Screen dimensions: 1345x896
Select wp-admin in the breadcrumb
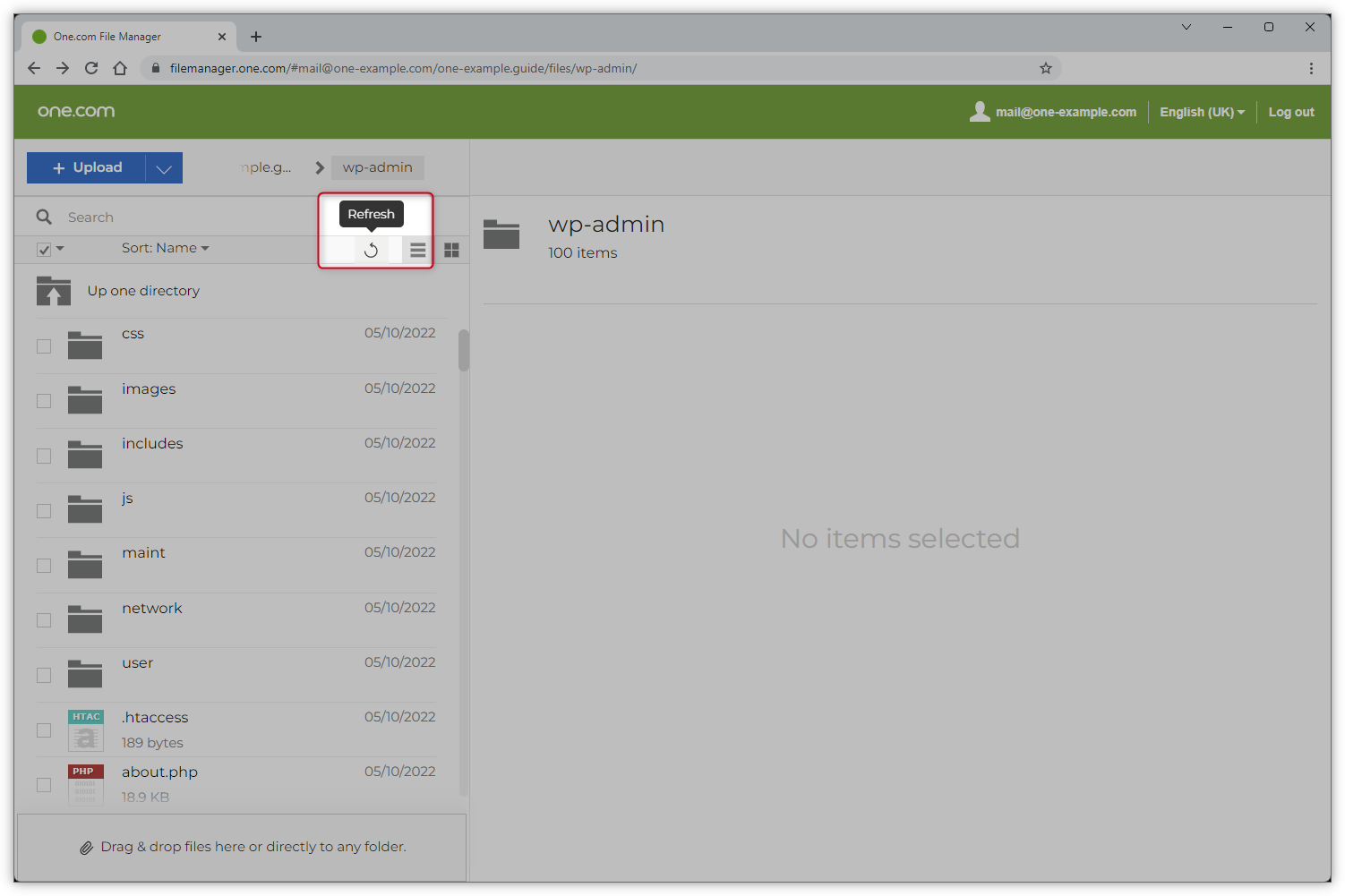tap(377, 167)
